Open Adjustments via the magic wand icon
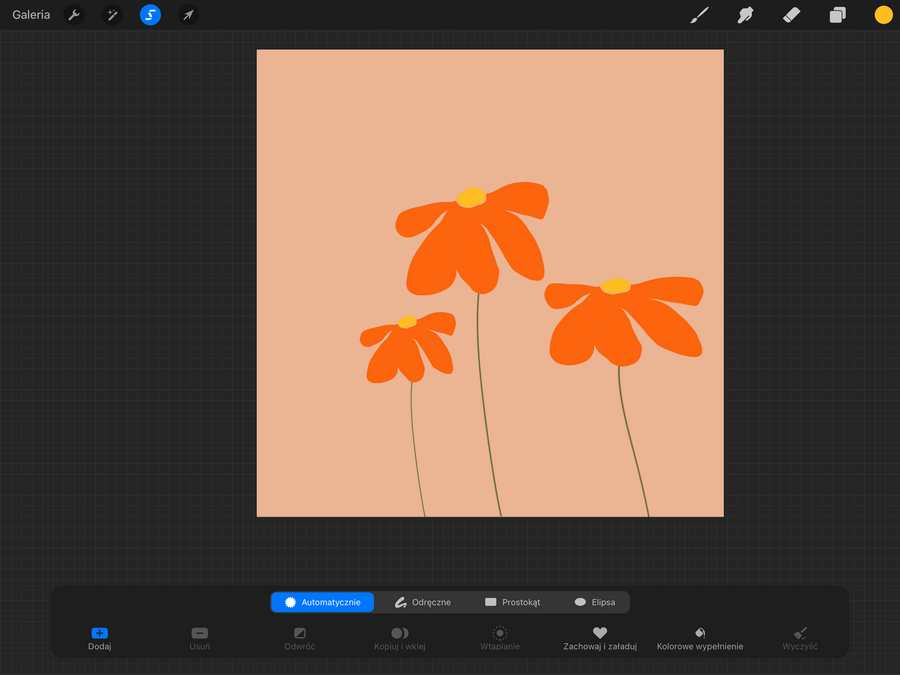 (x=111, y=14)
